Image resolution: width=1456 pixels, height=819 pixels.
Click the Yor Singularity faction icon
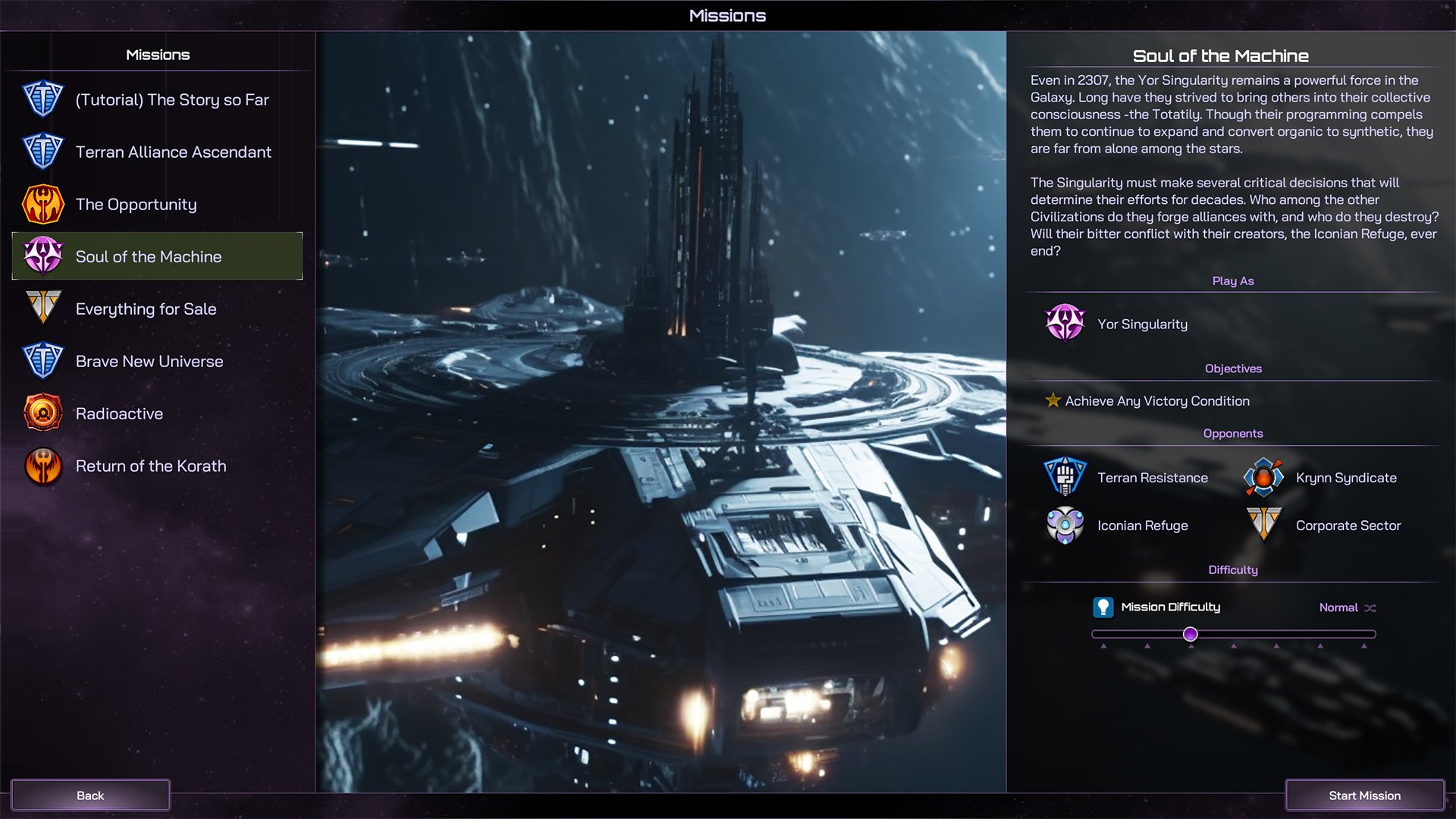[1065, 324]
